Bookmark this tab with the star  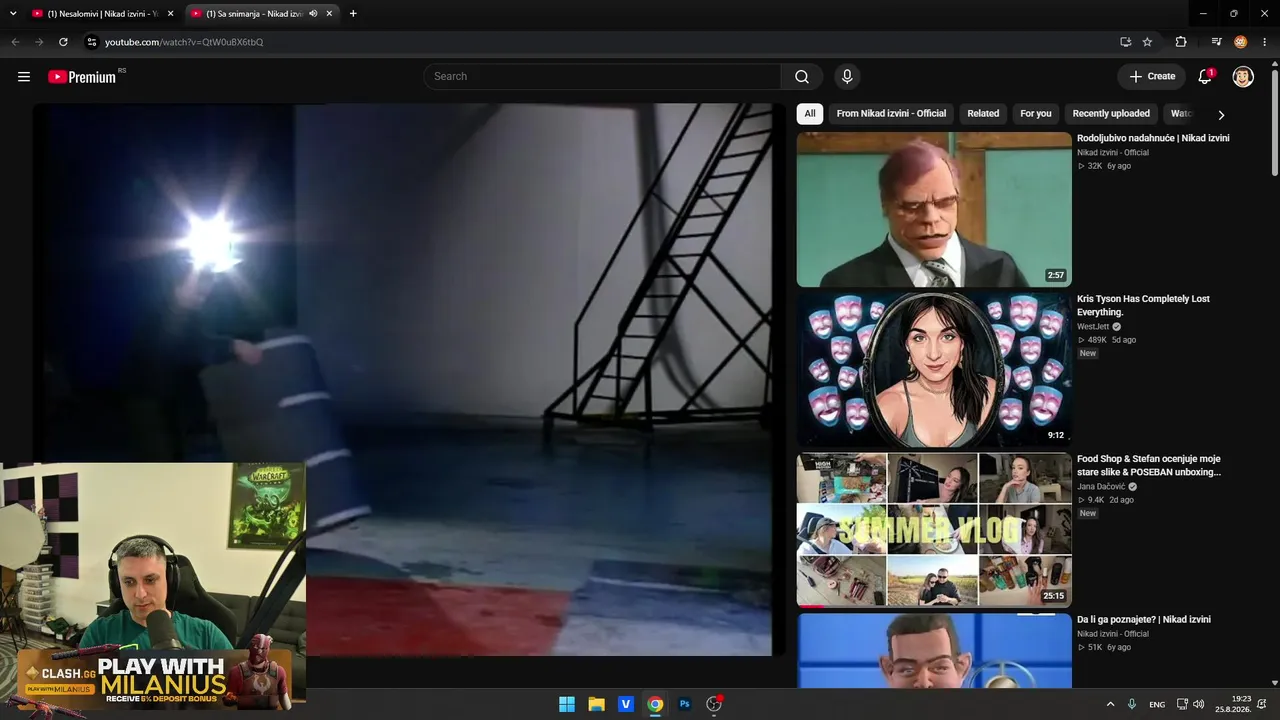tap(1147, 42)
